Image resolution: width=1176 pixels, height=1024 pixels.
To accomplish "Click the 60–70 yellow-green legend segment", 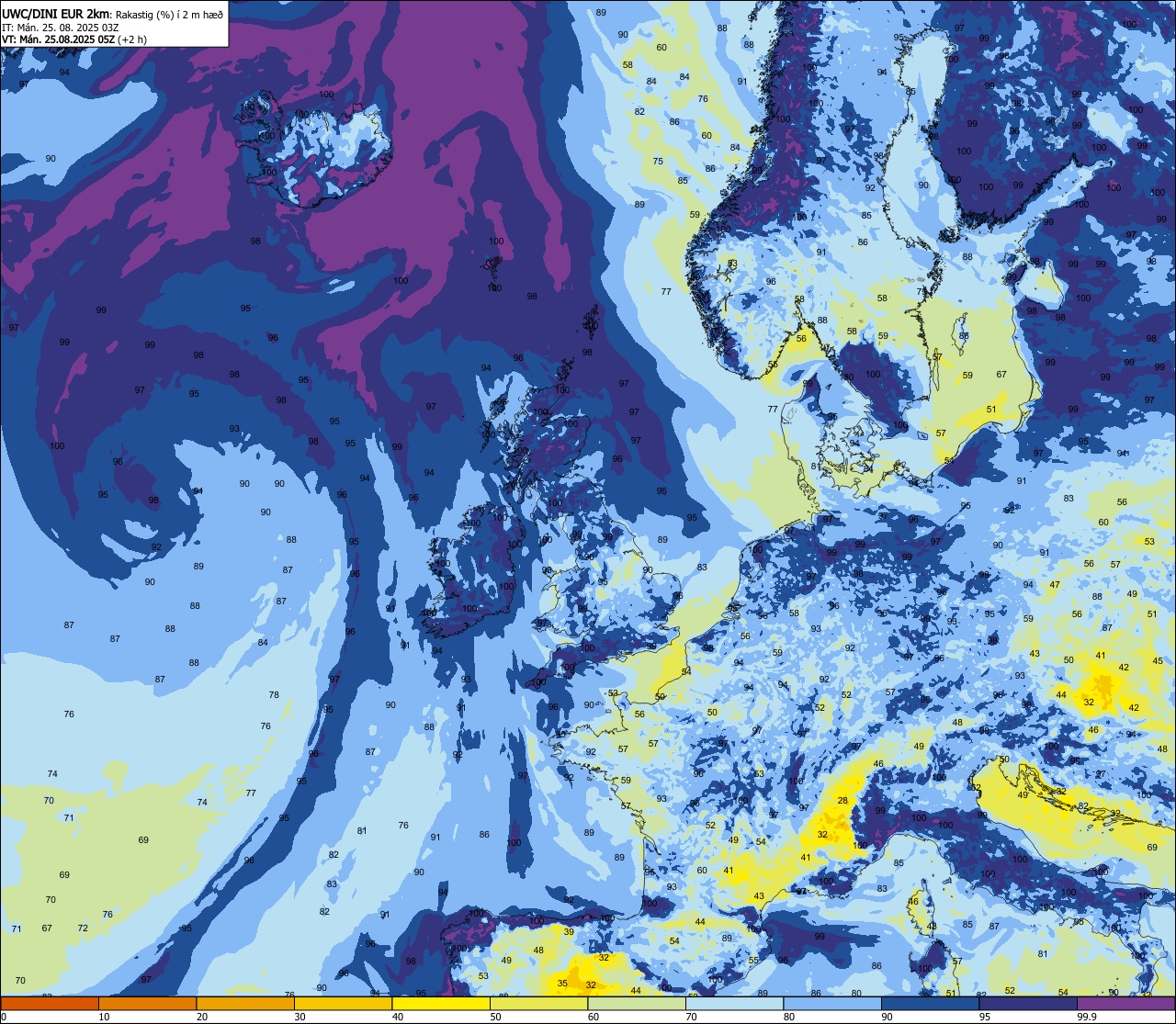I will click(x=637, y=1003).
